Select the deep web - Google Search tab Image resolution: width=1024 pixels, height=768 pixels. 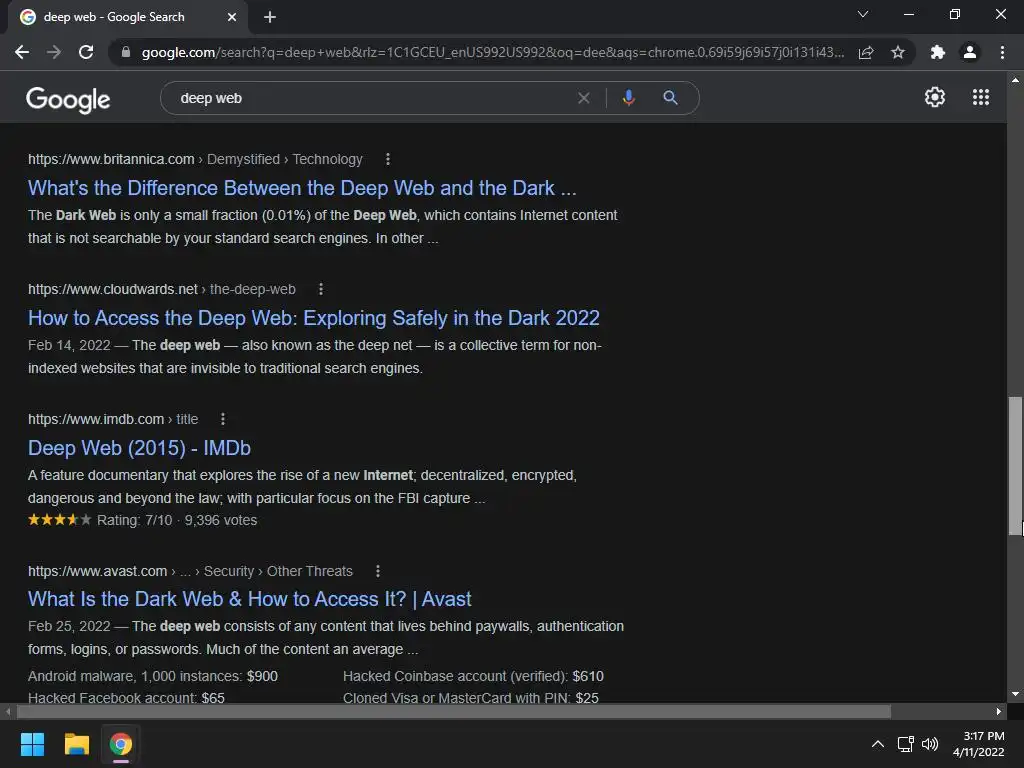click(x=128, y=17)
